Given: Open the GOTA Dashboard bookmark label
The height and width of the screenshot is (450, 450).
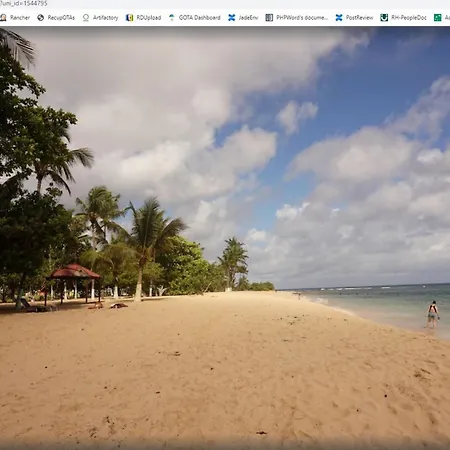Looking at the screenshot, I should click(200, 18).
